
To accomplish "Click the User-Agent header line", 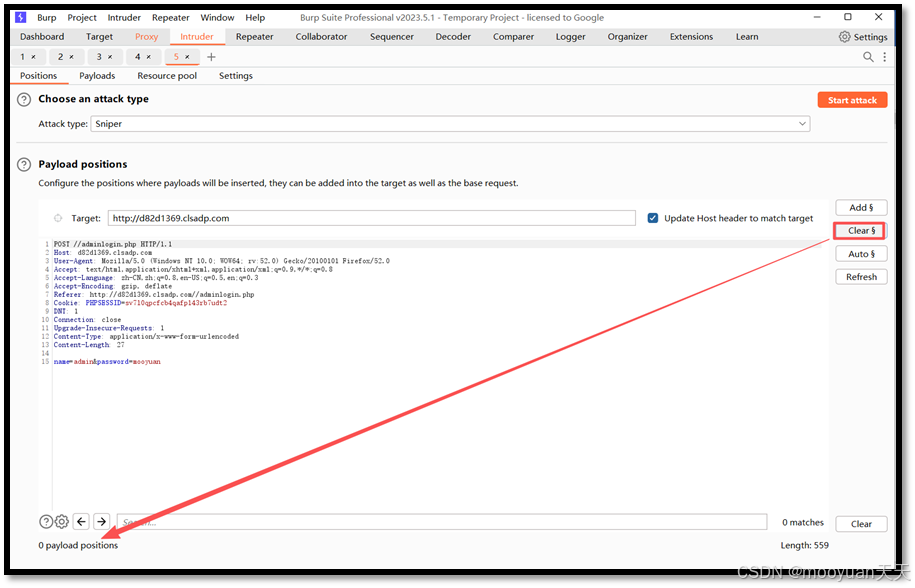I will pyautogui.click(x=222, y=261).
